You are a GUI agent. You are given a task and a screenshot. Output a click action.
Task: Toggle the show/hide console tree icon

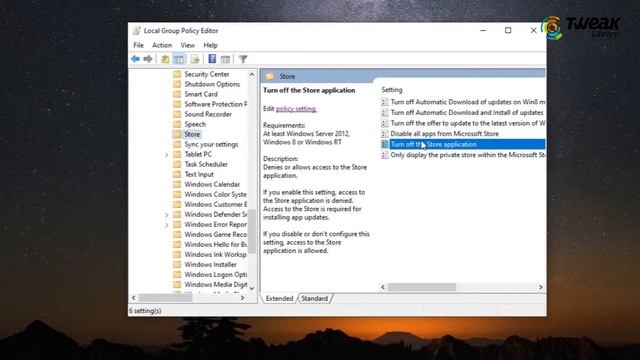(x=179, y=59)
